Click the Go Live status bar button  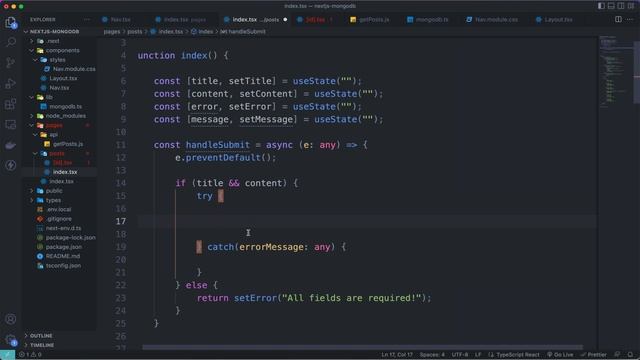coord(560,355)
